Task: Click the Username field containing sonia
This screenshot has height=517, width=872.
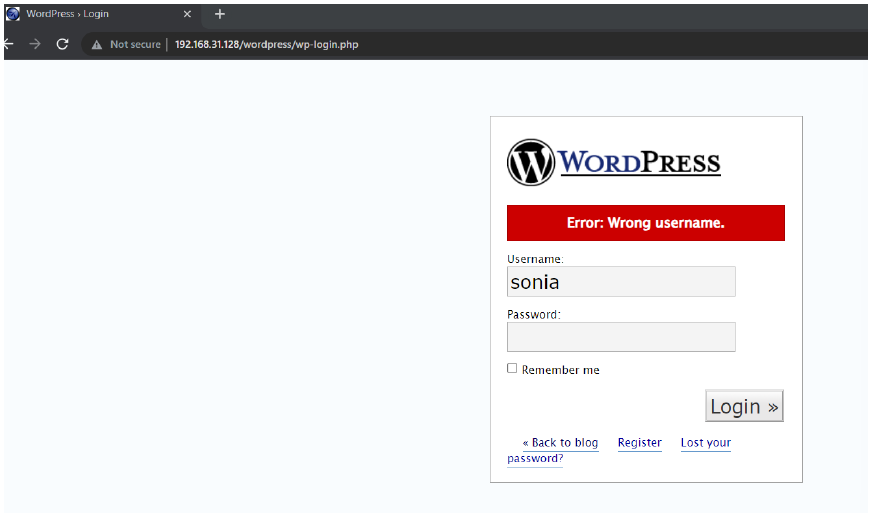Action: point(621,282)
